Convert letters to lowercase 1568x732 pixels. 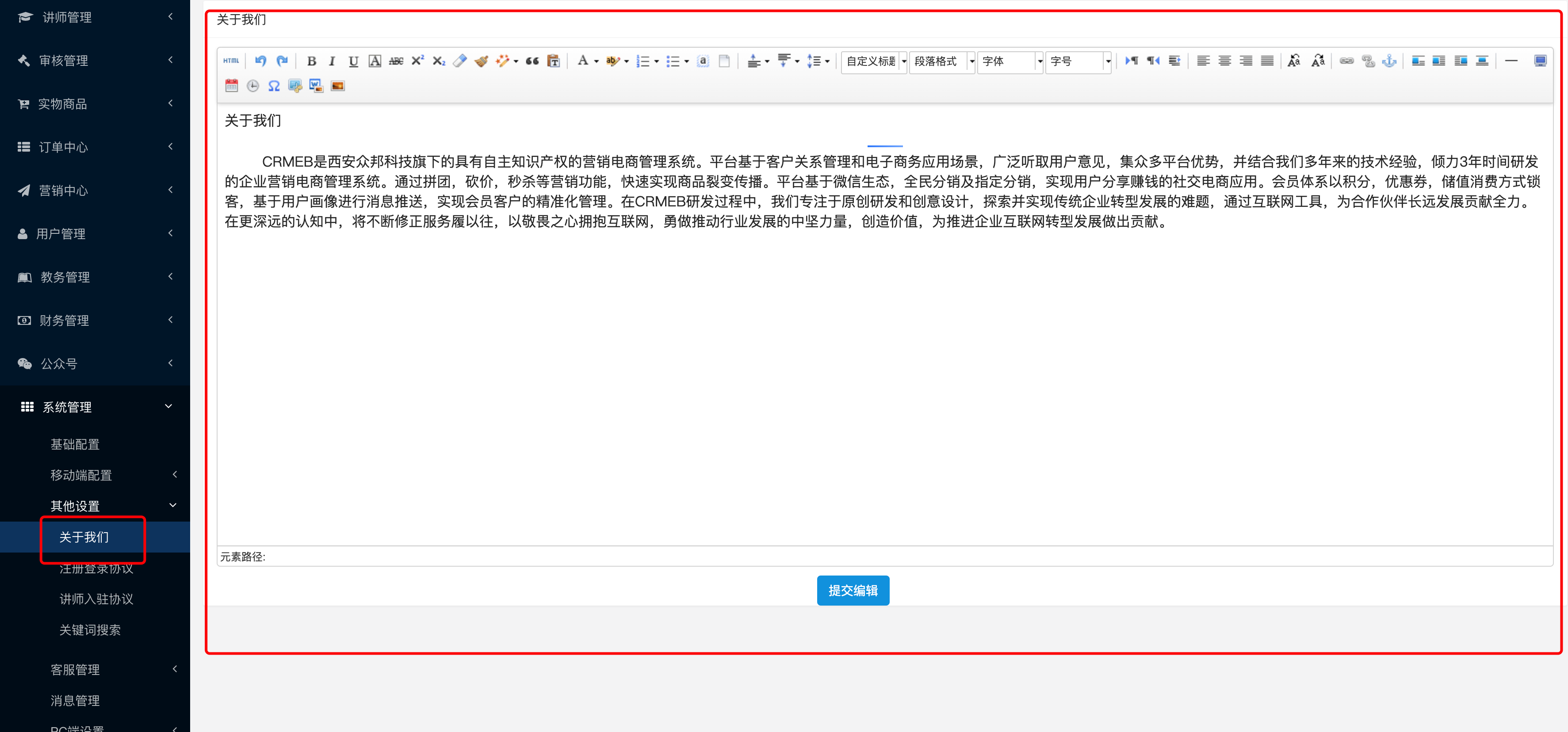point(1318,61)
